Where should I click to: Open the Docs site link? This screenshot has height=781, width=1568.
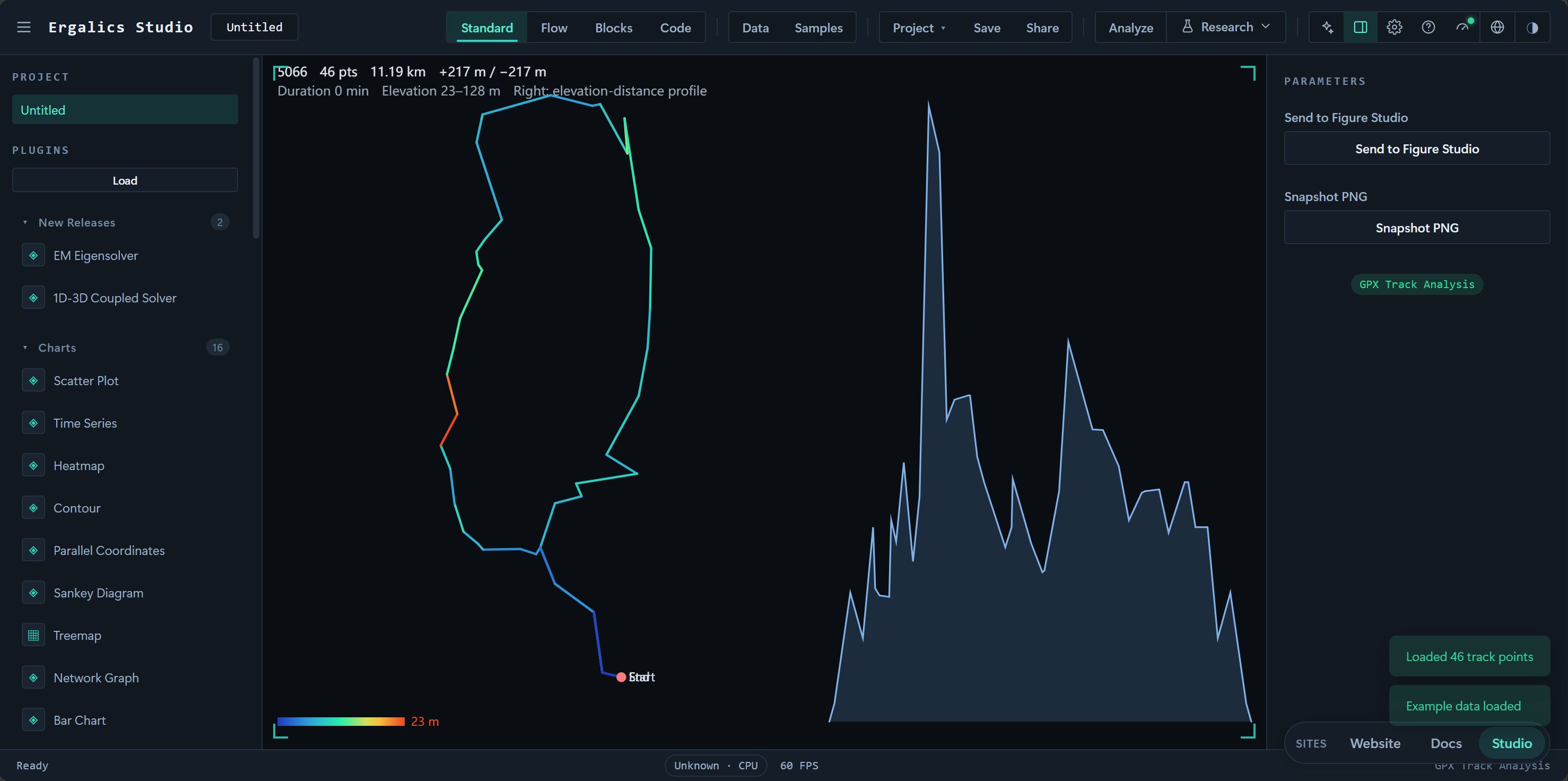(1445, 743)
